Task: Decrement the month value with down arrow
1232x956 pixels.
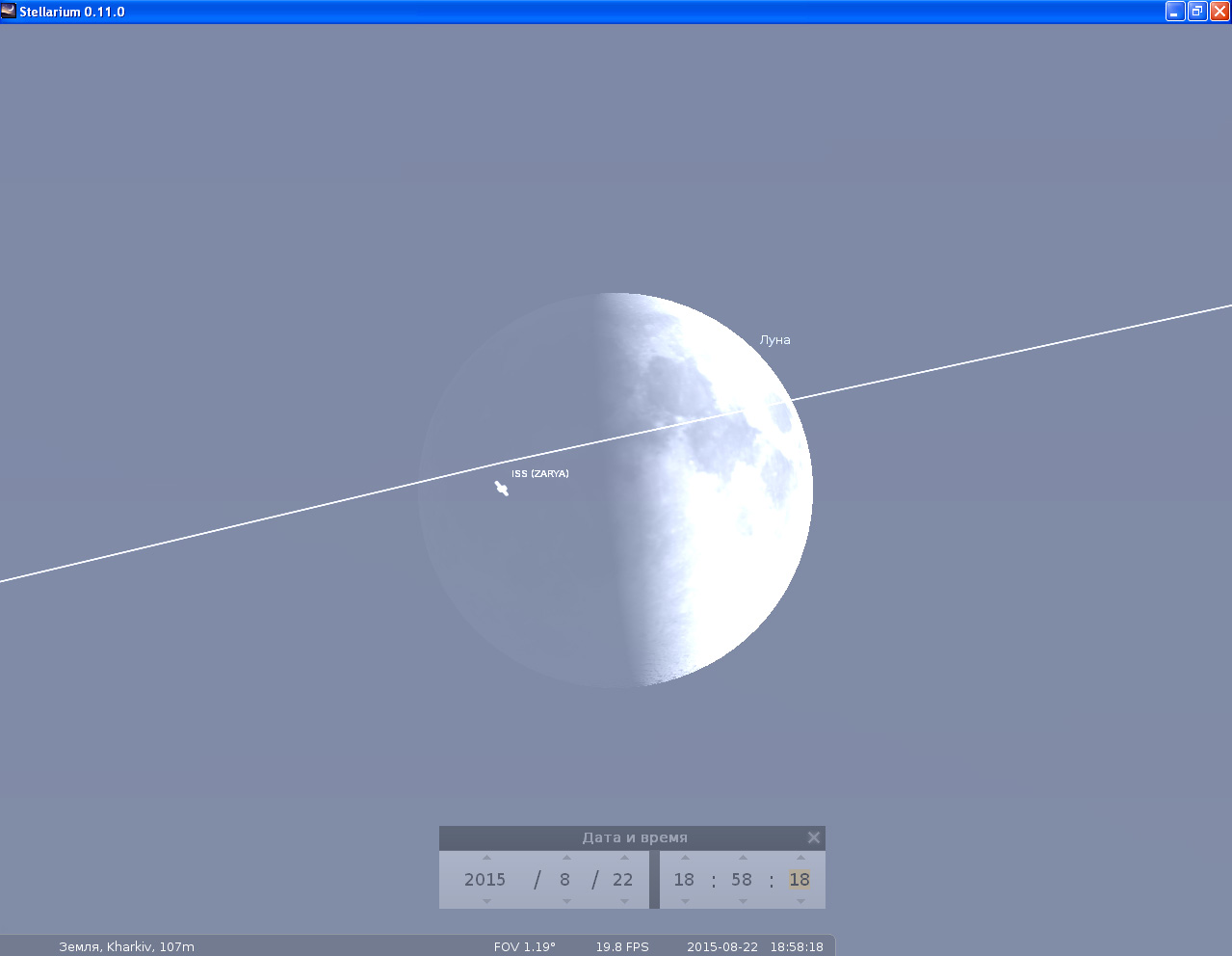Action: [x=566, y=901]
